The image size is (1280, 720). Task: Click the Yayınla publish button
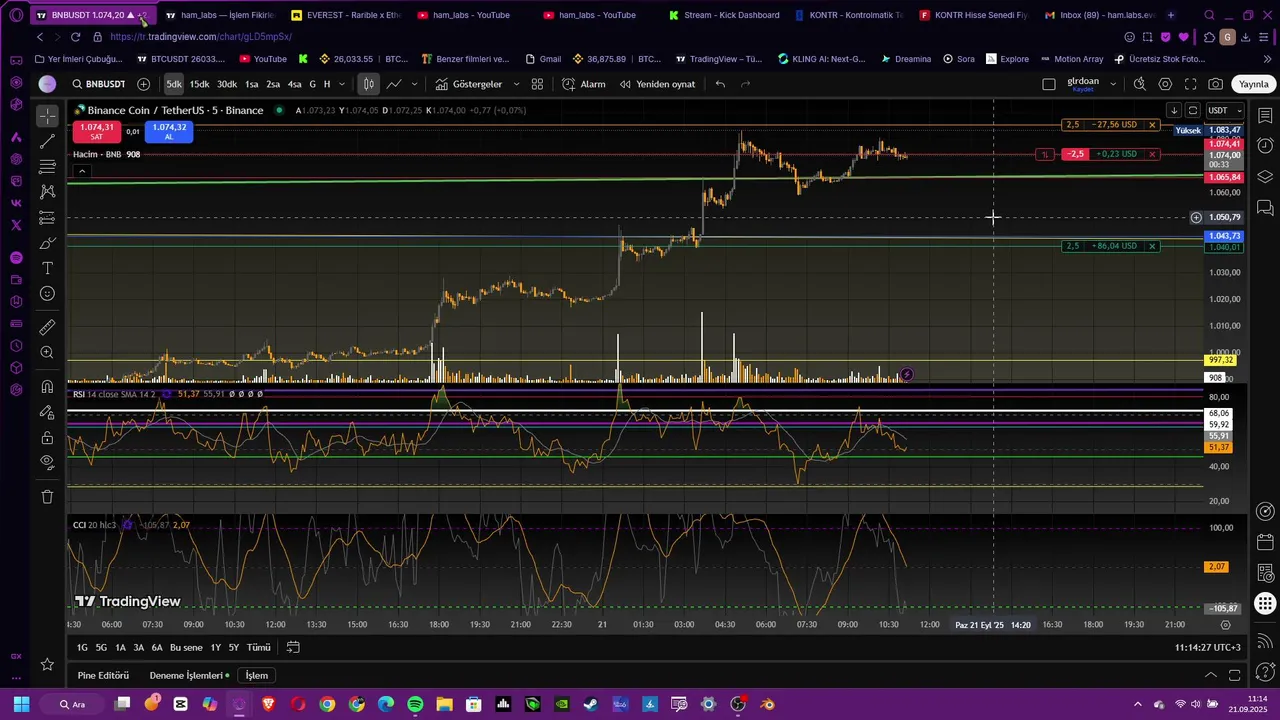(1254, 84)
